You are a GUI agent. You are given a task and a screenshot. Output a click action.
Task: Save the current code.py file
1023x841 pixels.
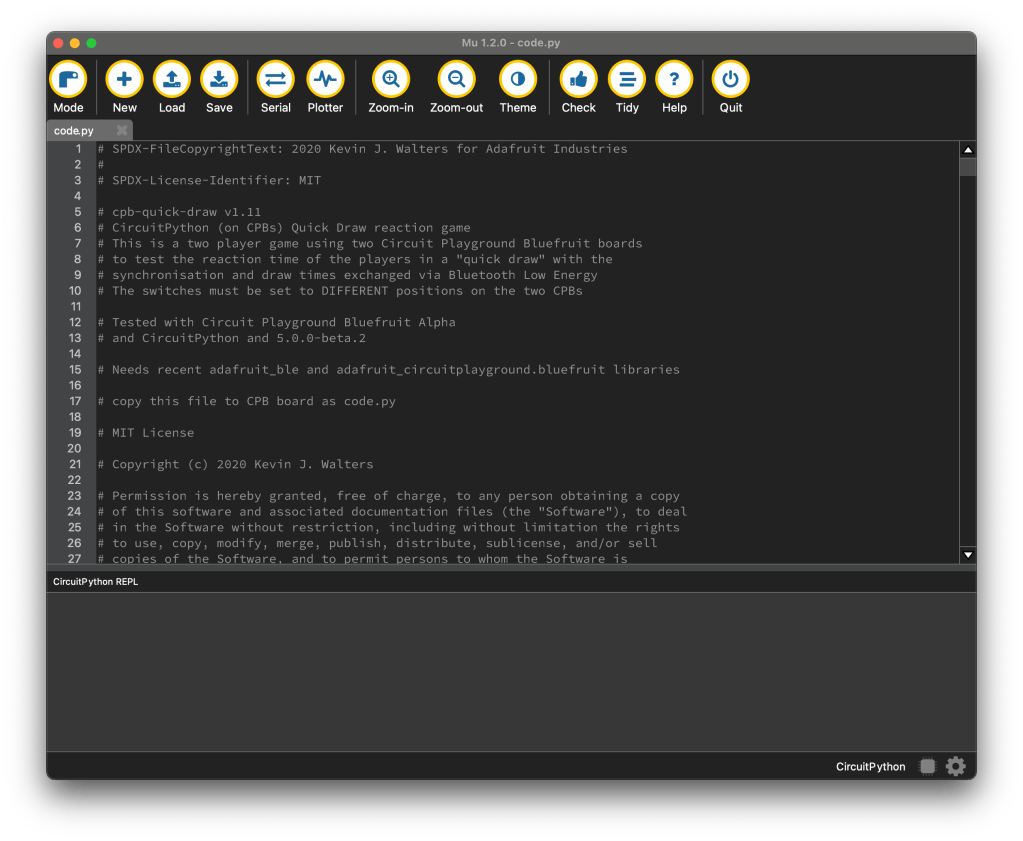pyautogui.click(x=219, y=80)
